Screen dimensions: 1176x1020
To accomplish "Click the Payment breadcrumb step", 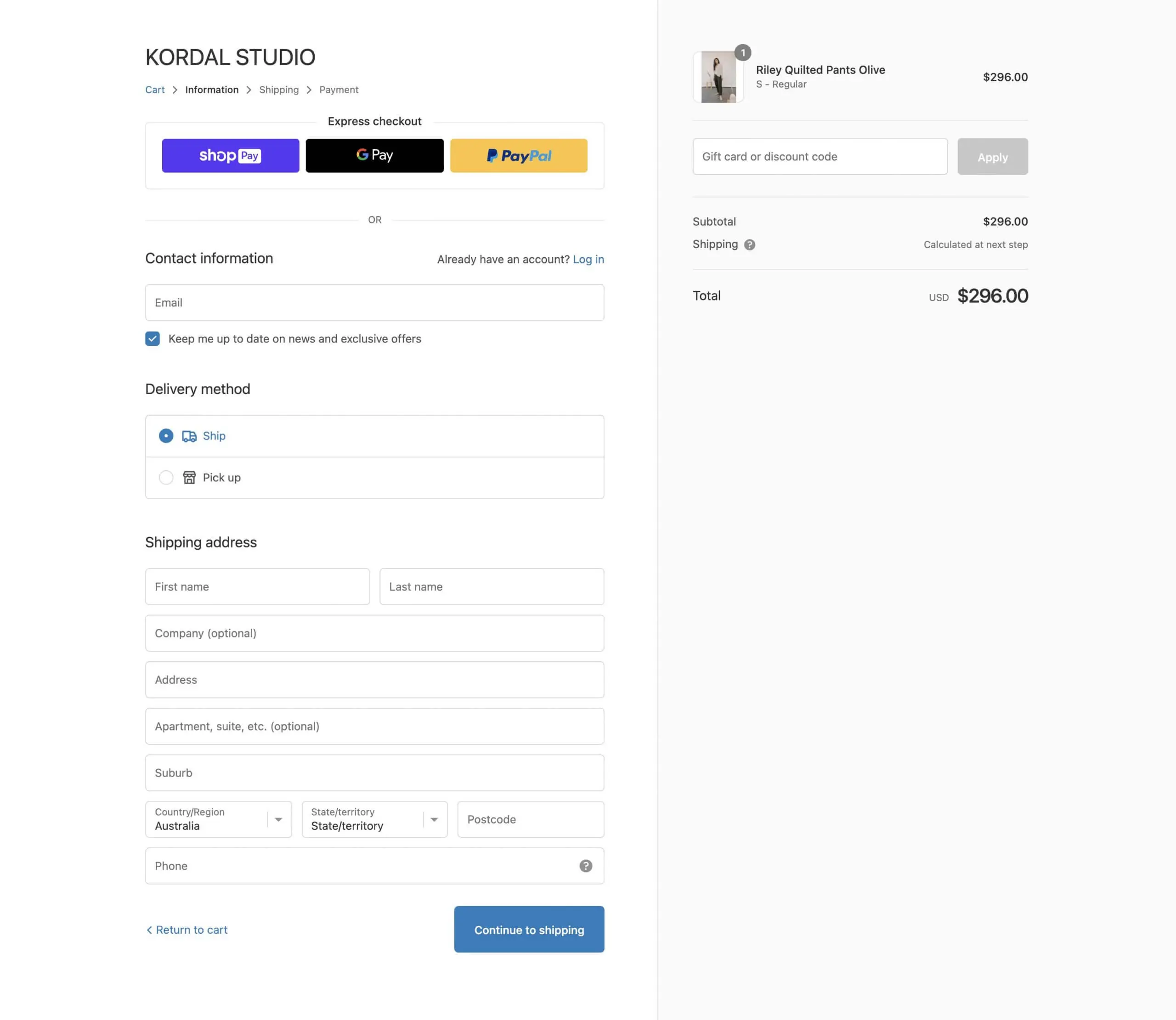I will [339, 90].
